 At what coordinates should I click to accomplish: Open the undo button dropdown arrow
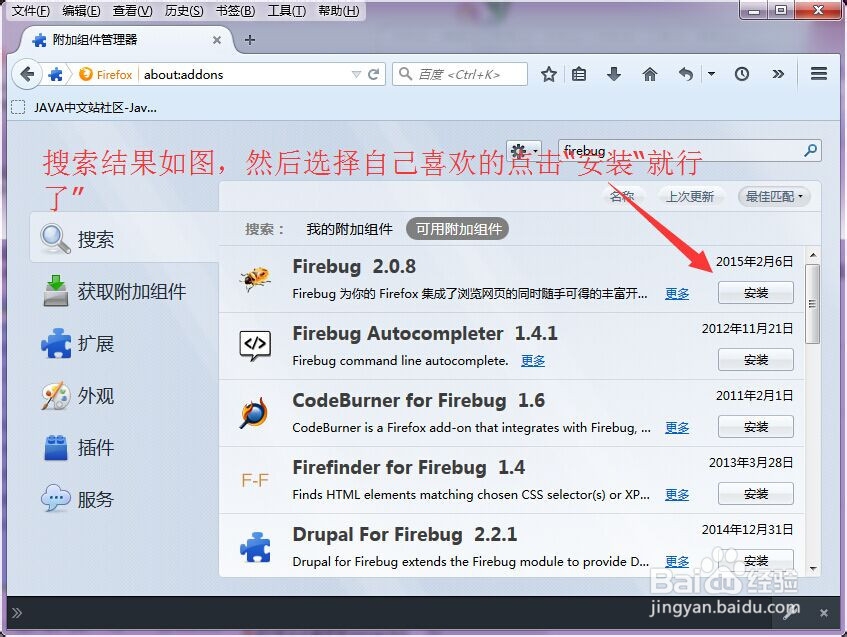711,74
